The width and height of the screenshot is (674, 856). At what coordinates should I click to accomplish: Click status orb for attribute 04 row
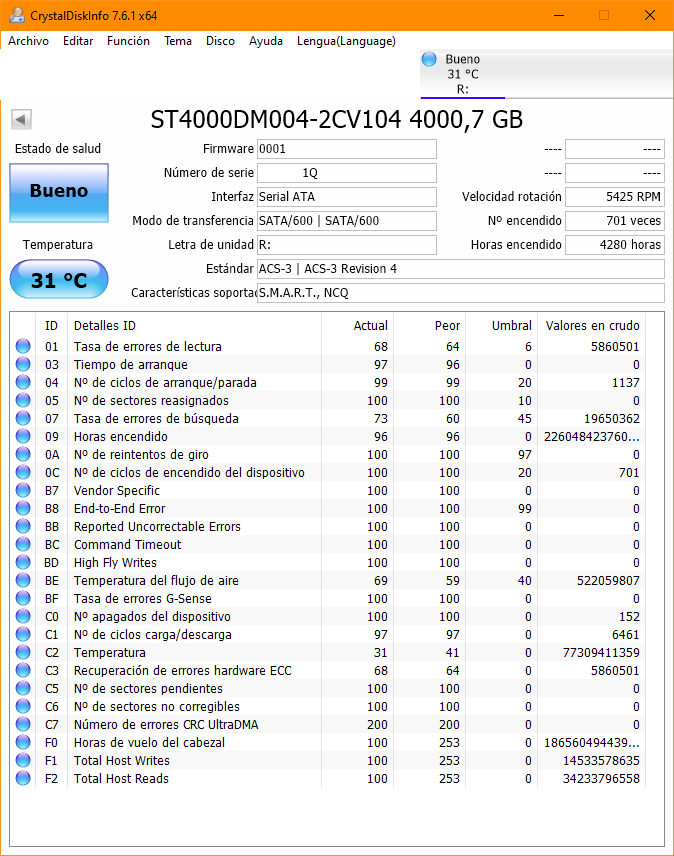(x=23, y=382)
